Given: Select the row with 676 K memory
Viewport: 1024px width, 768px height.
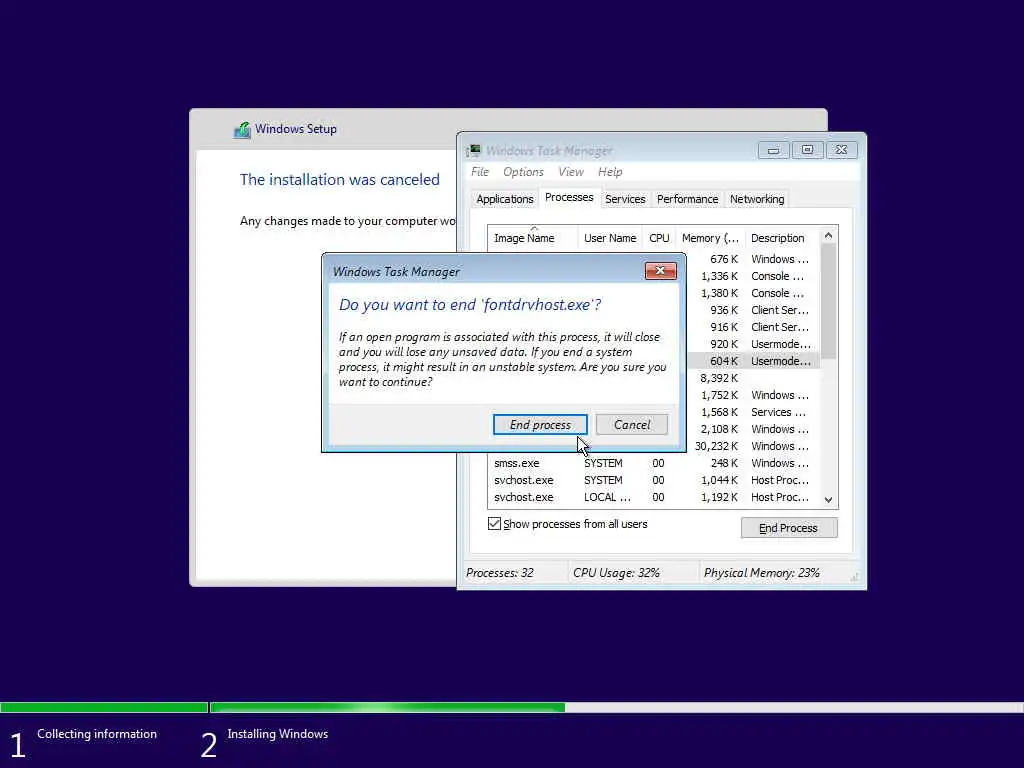Looking at the screenshot, I should click(x=754, y=259).
